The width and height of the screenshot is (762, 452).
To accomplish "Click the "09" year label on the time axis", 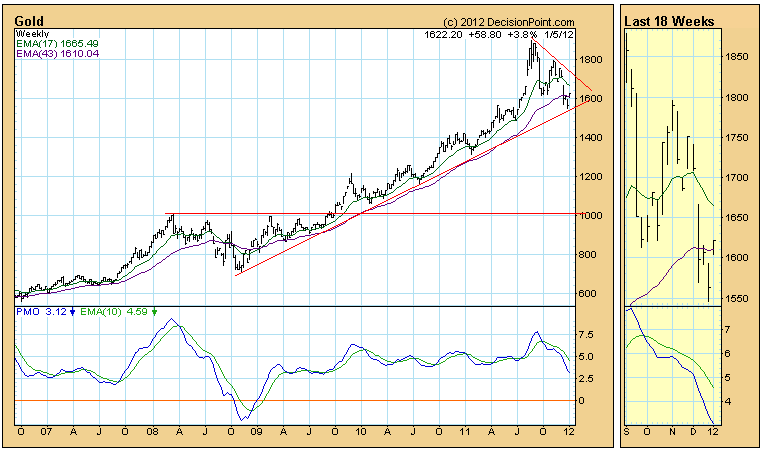I will (x=257, y=432).
